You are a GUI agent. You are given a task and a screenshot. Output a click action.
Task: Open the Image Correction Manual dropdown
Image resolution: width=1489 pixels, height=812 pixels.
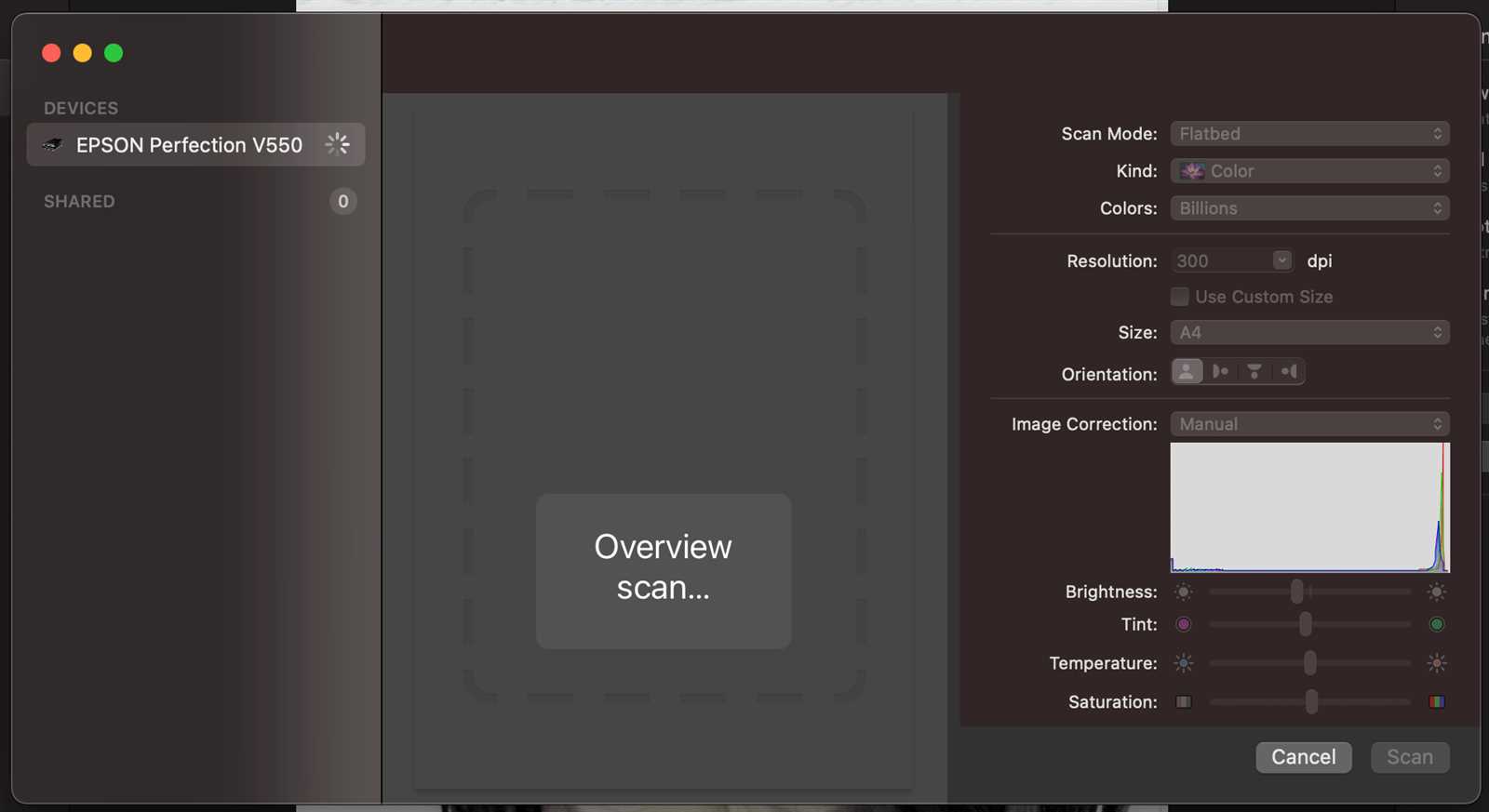point(1309,424)
